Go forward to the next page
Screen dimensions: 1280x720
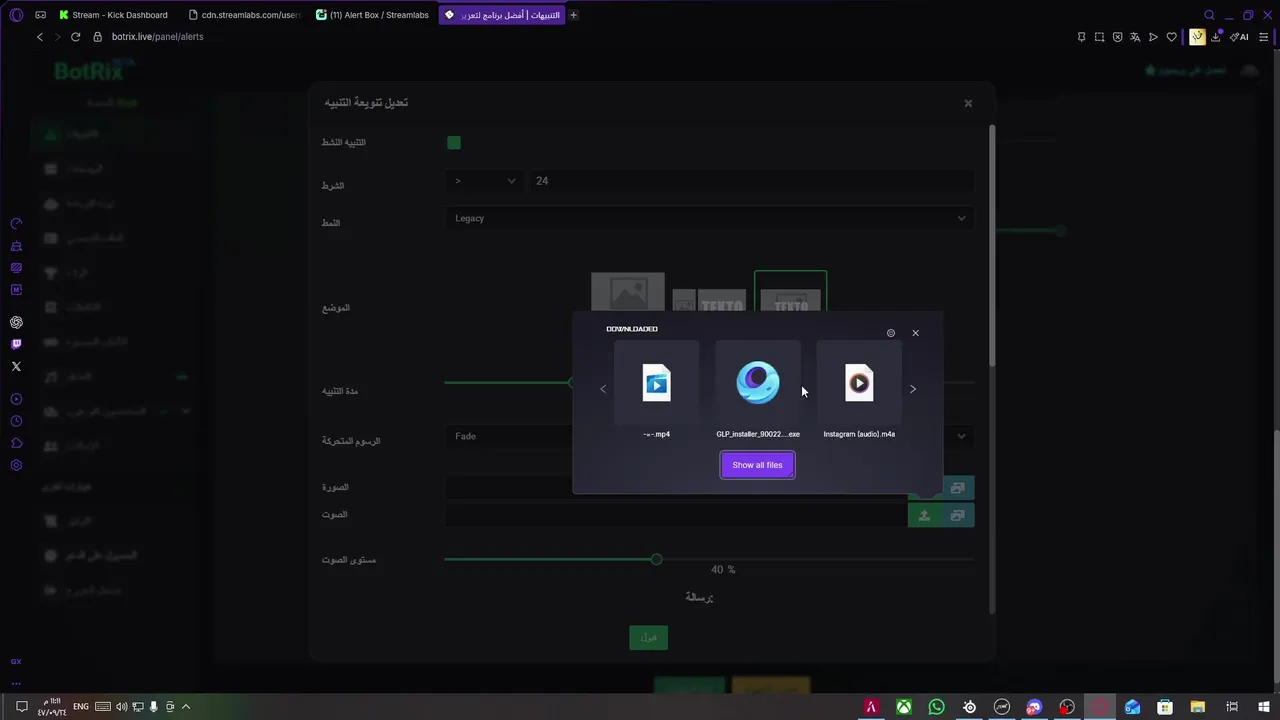pyautogui.click(x=57, y=37)
